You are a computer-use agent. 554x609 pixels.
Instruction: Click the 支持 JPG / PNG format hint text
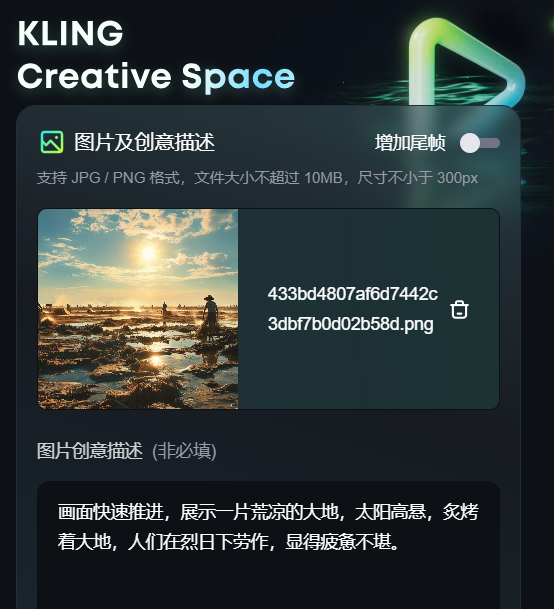(x=257, y=178)
